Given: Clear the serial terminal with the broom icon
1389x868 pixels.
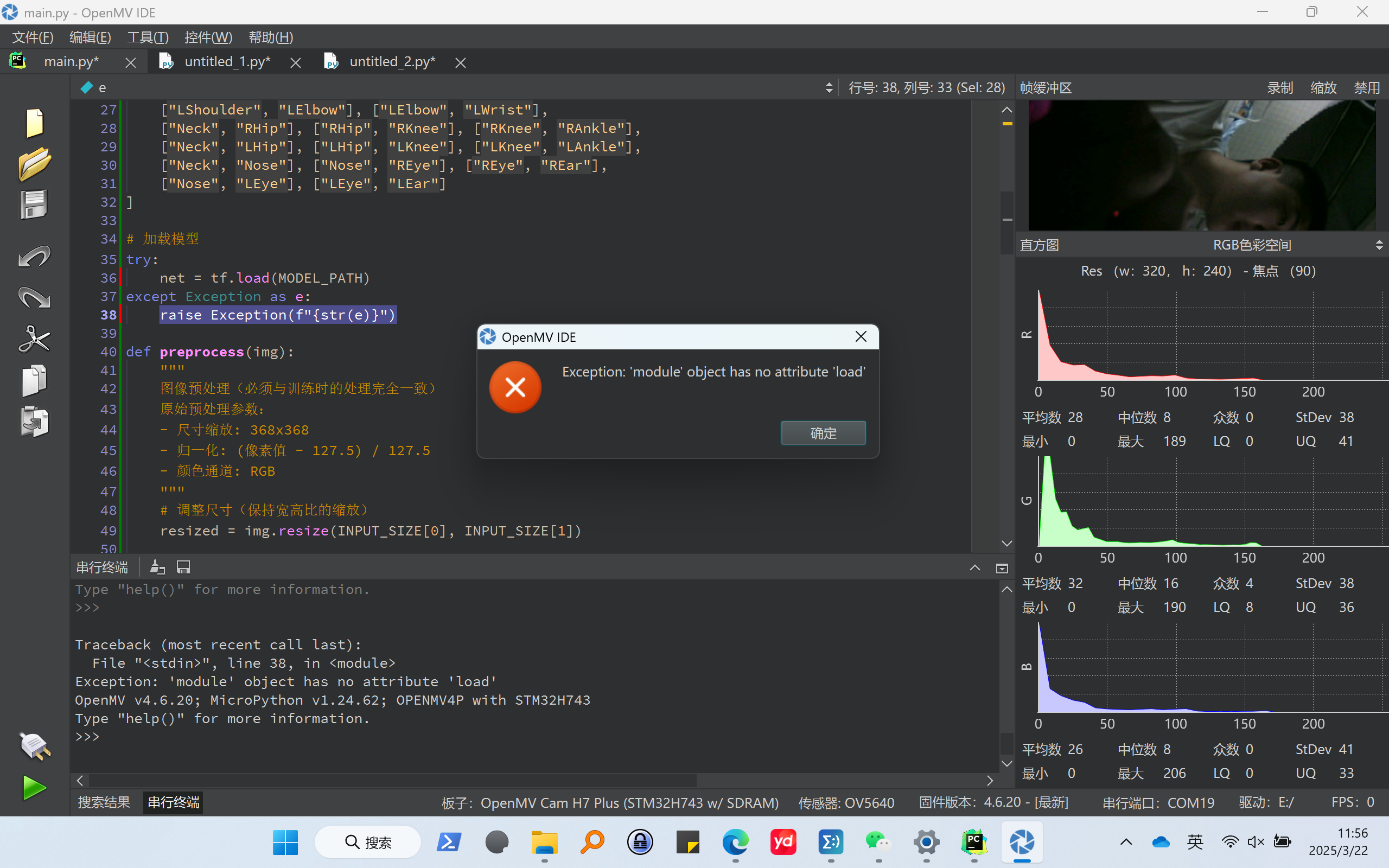Looking at the screenshot, I should [157, 567].
